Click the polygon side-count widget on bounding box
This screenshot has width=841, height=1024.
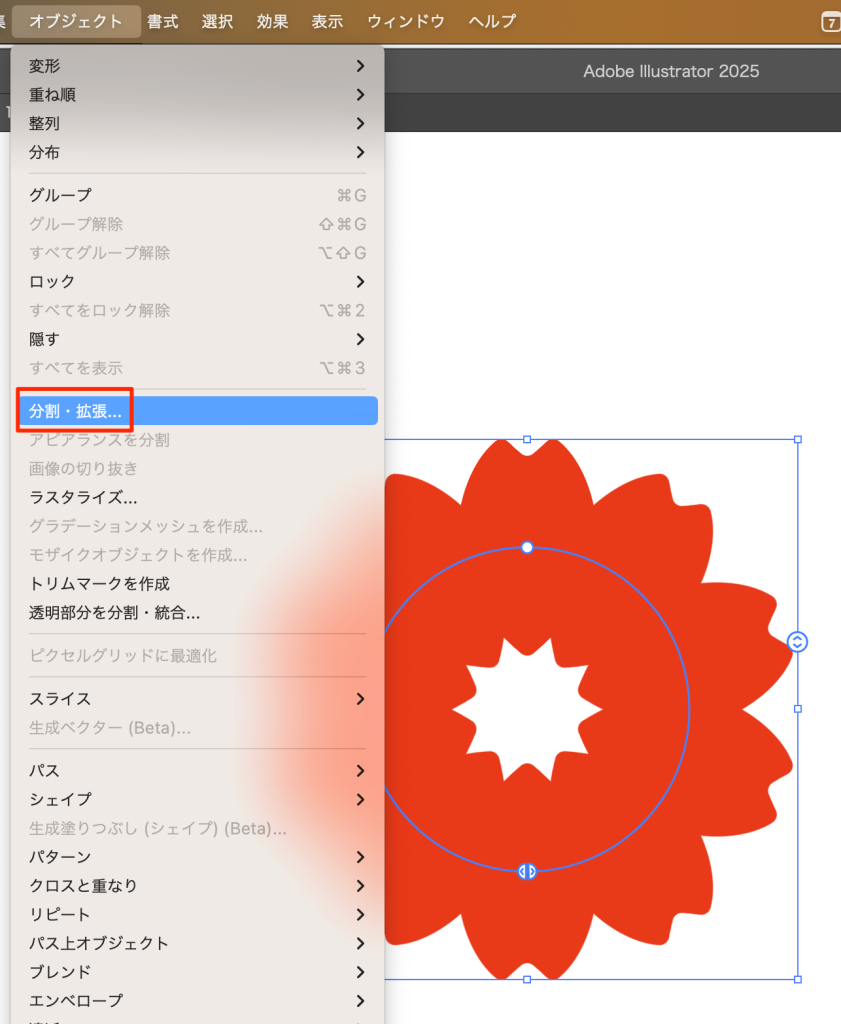tap(797, 642)
